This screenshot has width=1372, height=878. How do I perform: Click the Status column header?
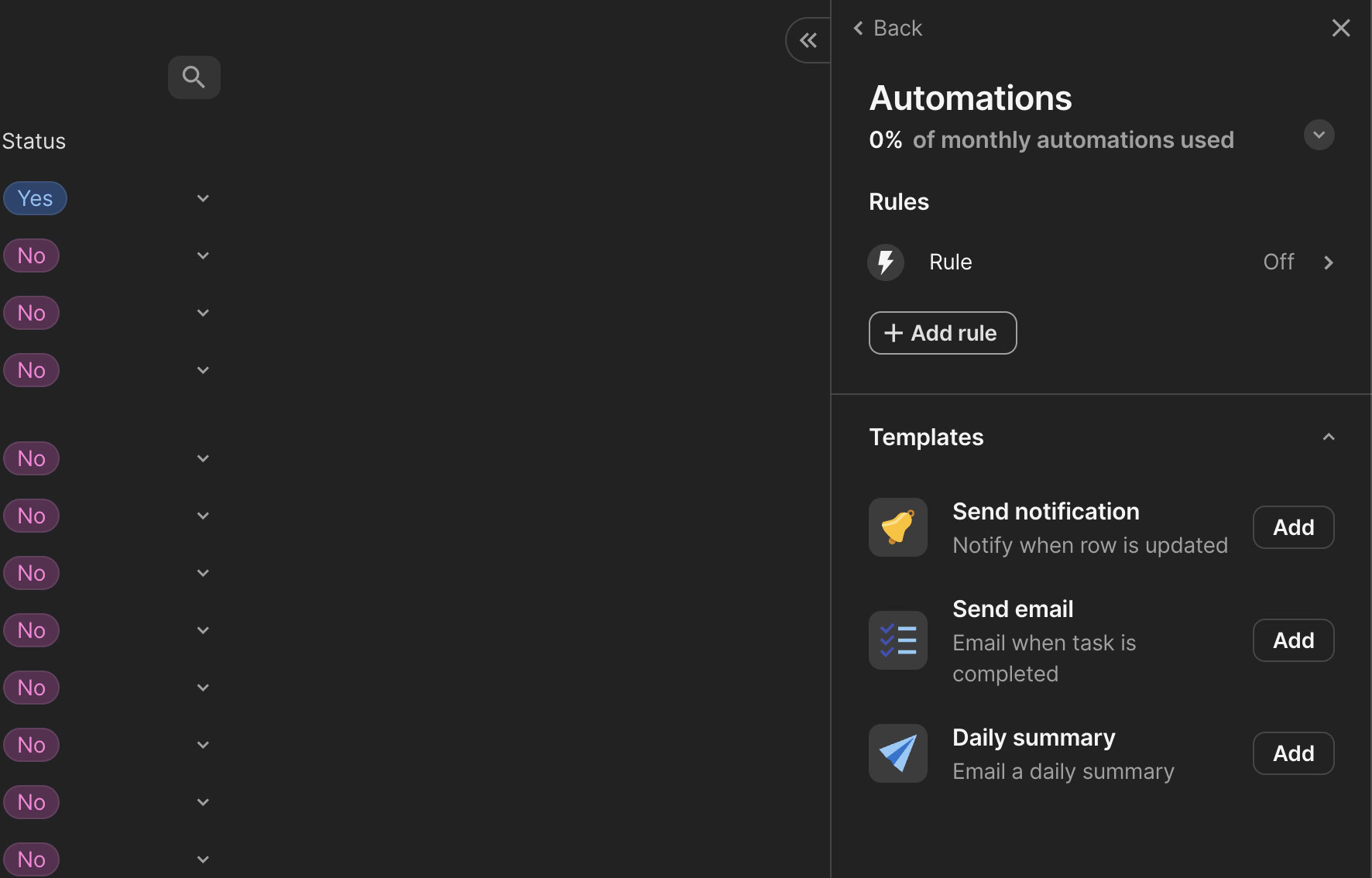pos(34,142)
